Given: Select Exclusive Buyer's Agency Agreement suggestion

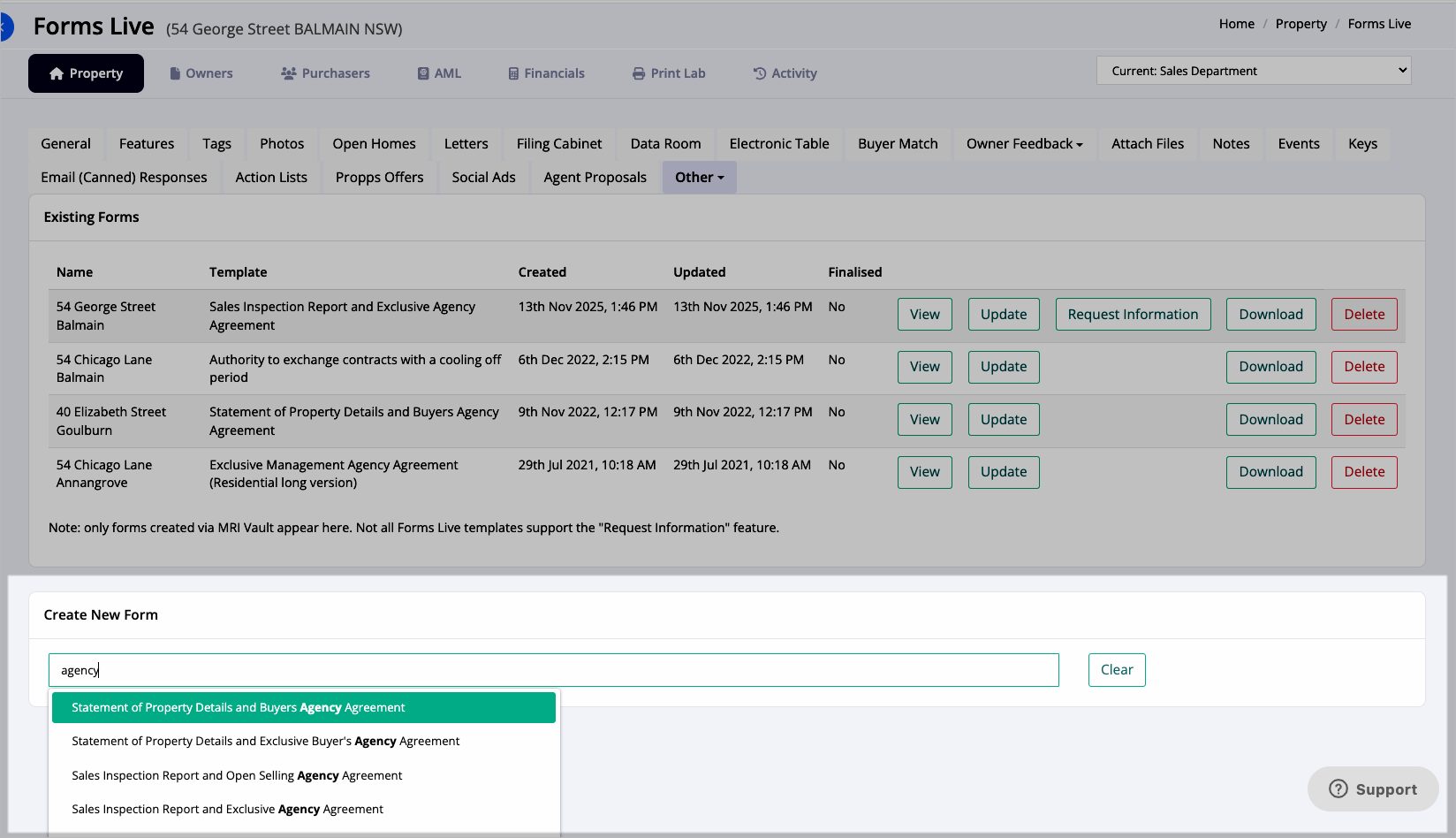Looking at the screenshot, I should point(304,742).
